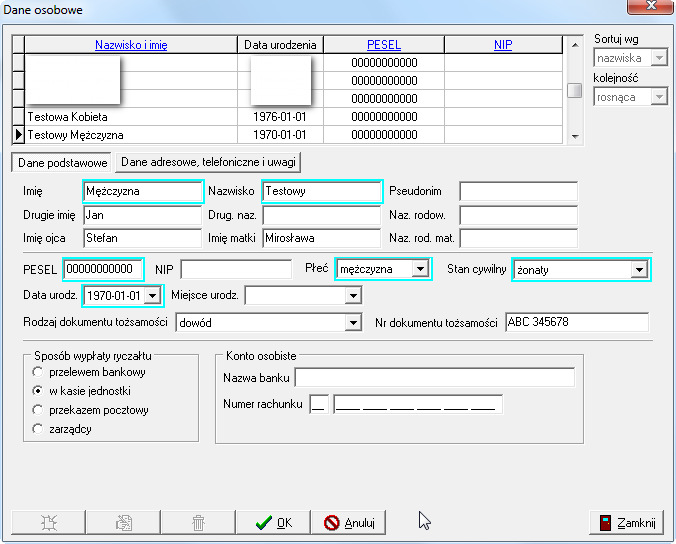The image size is (676, 544).
Task: Click the Nazwa banku input field
Action: pos(435,377)
